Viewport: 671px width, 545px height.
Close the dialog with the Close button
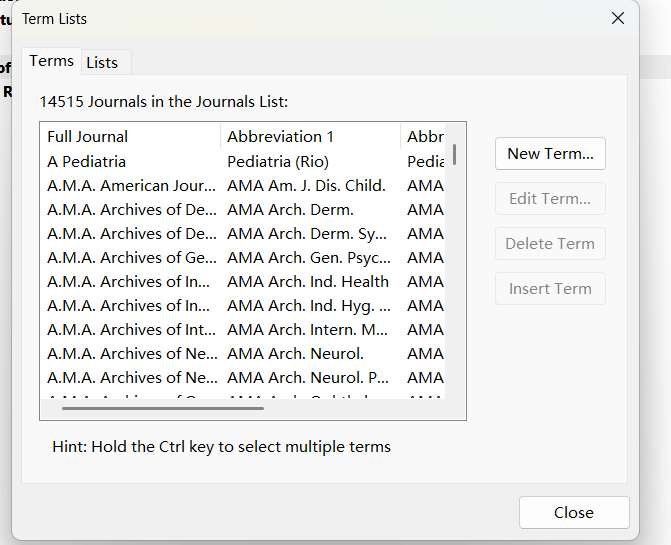pos(574,512)
